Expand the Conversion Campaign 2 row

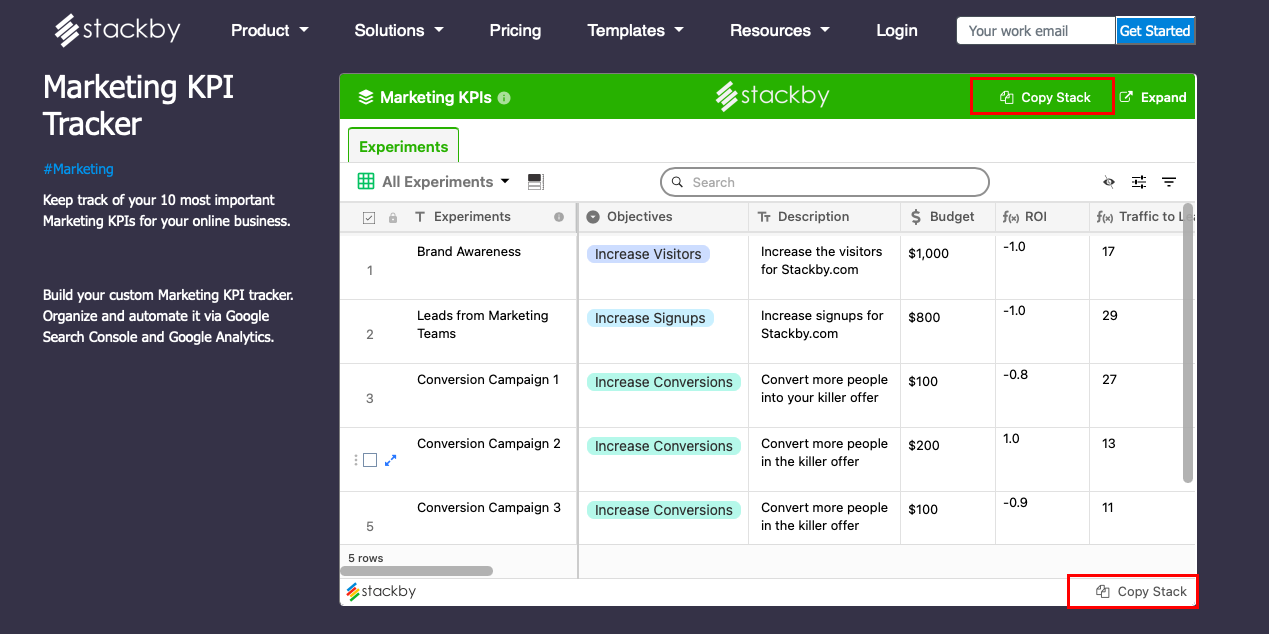tap(391, 460)
